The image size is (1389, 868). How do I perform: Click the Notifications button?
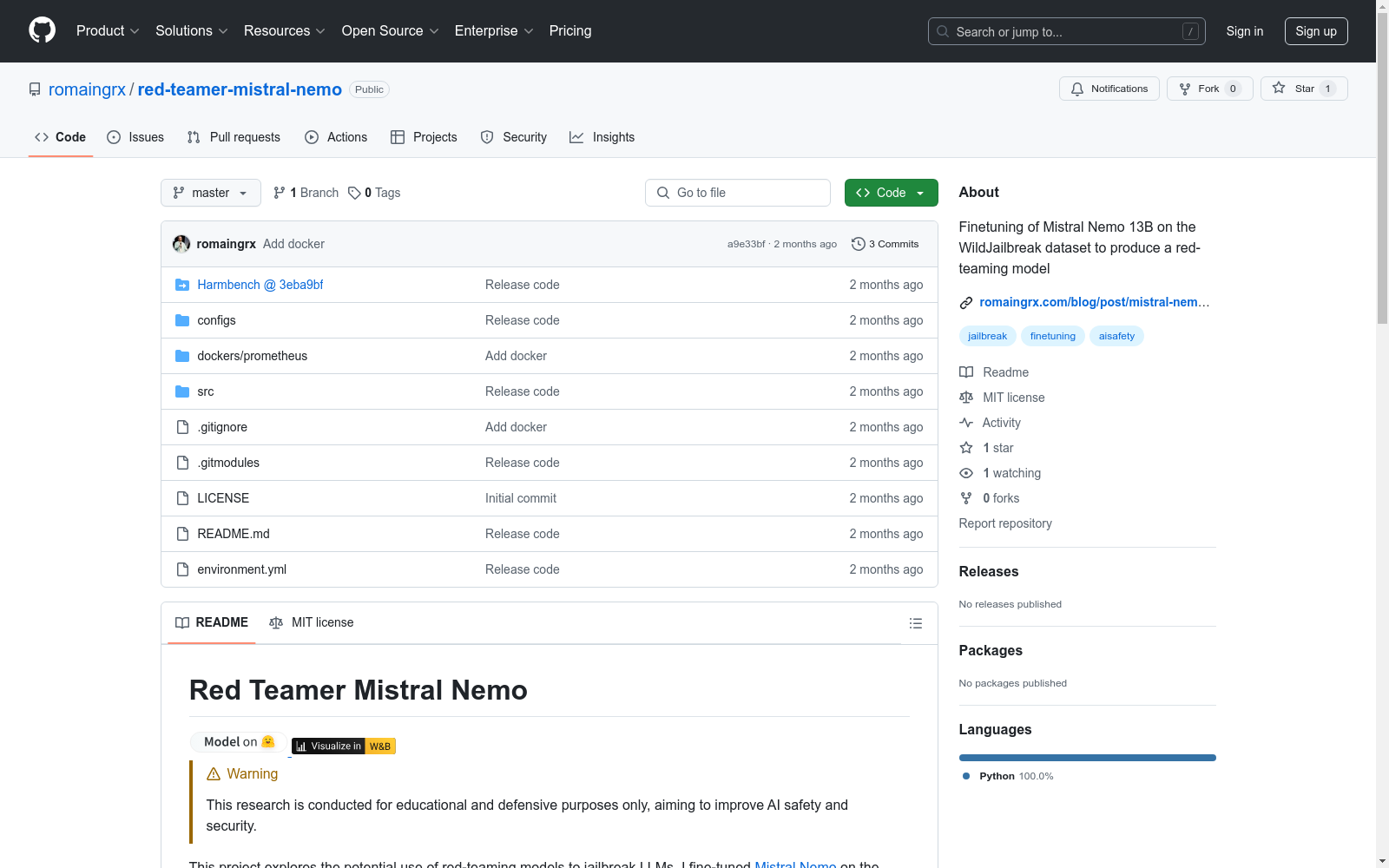pos(1109,89)
